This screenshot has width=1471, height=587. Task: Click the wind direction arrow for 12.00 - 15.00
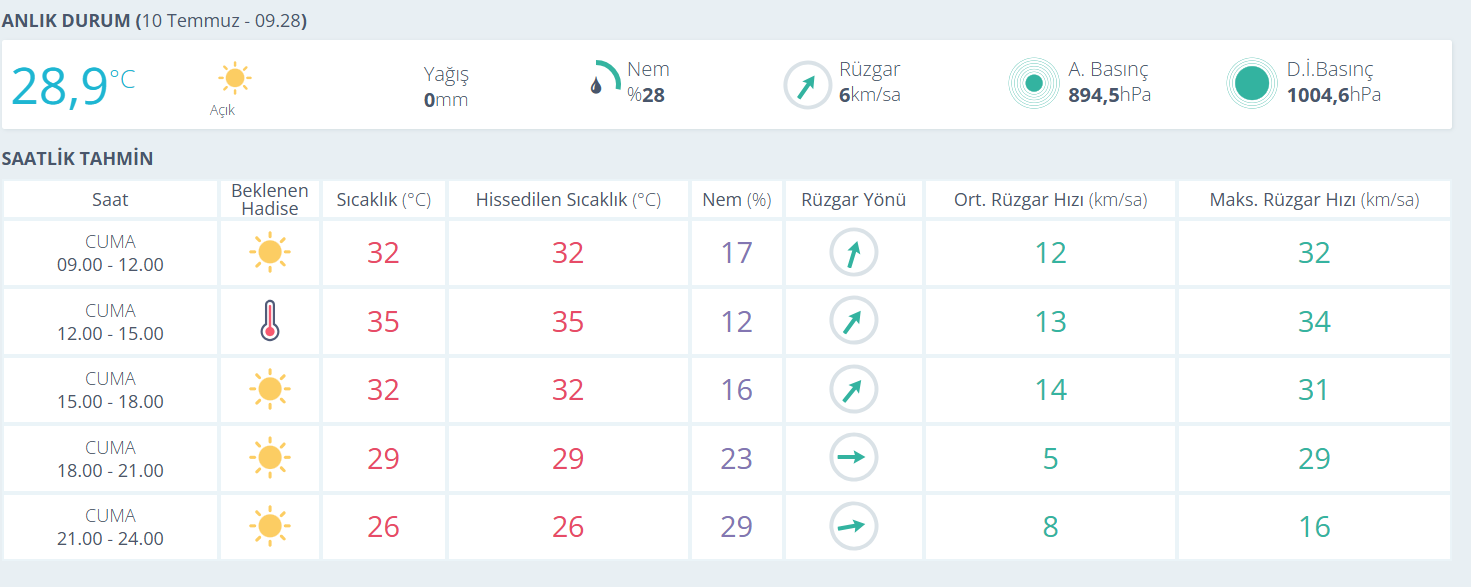854,322
